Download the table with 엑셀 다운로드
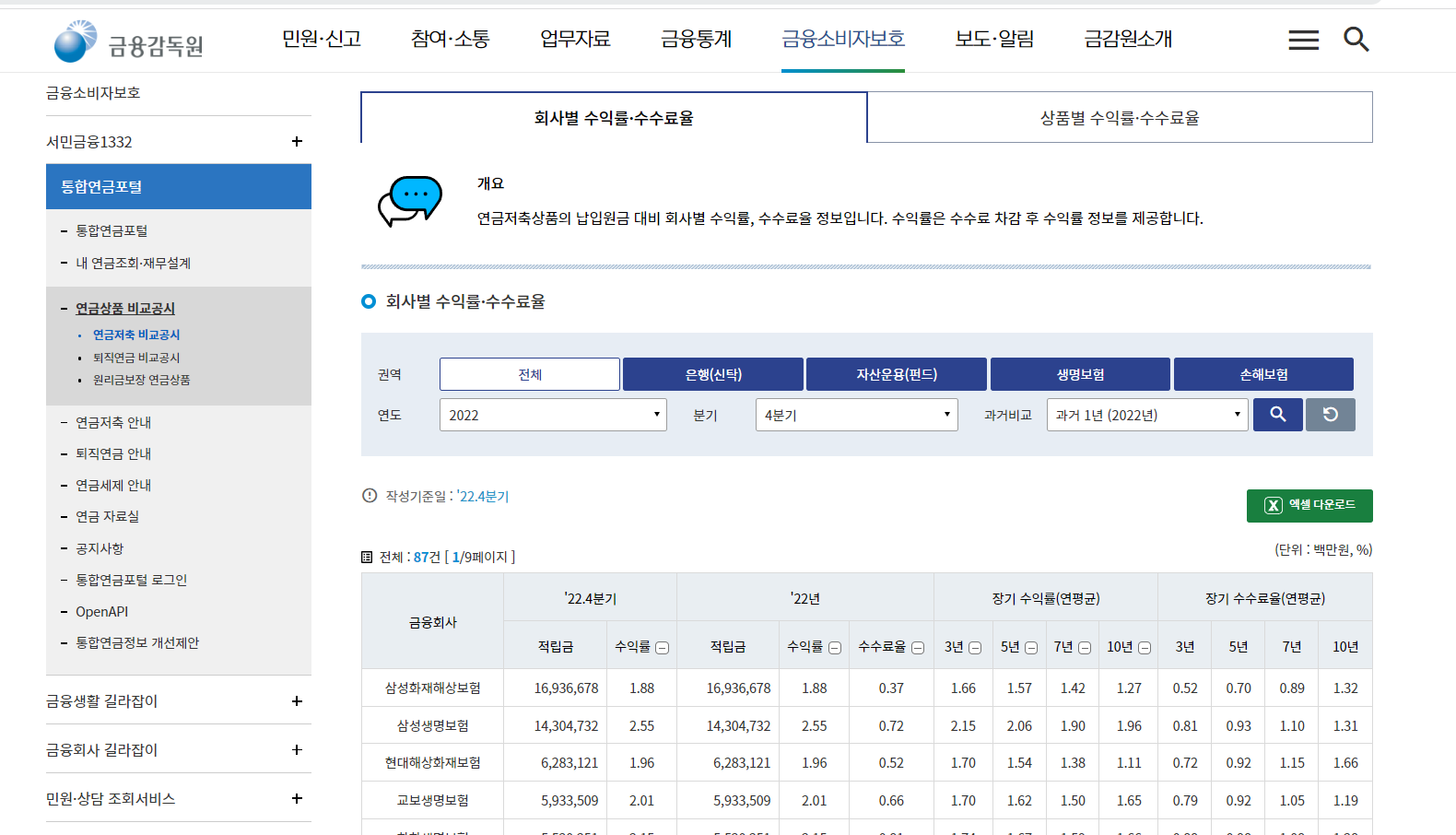 [1309, 506]
